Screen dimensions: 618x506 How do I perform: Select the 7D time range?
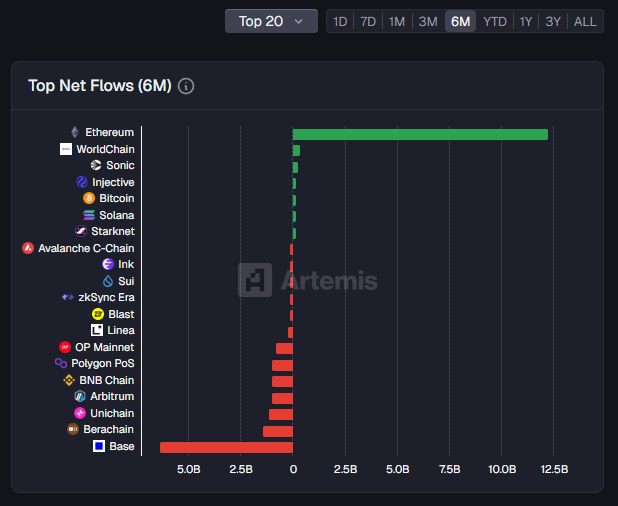tap(368, 21)
